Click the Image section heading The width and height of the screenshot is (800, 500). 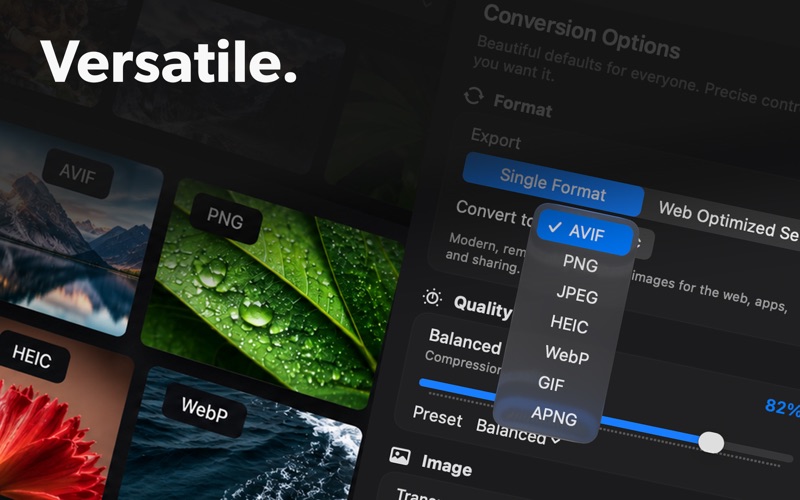tap(446, 465)
